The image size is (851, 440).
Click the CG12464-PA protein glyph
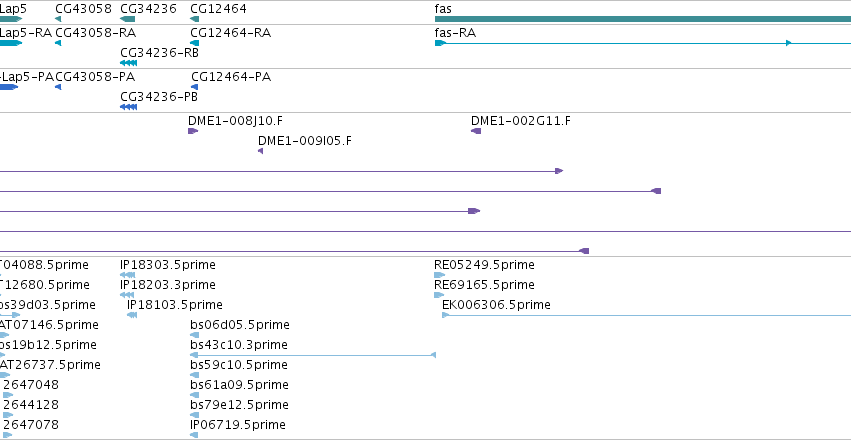tap(195, 87)
